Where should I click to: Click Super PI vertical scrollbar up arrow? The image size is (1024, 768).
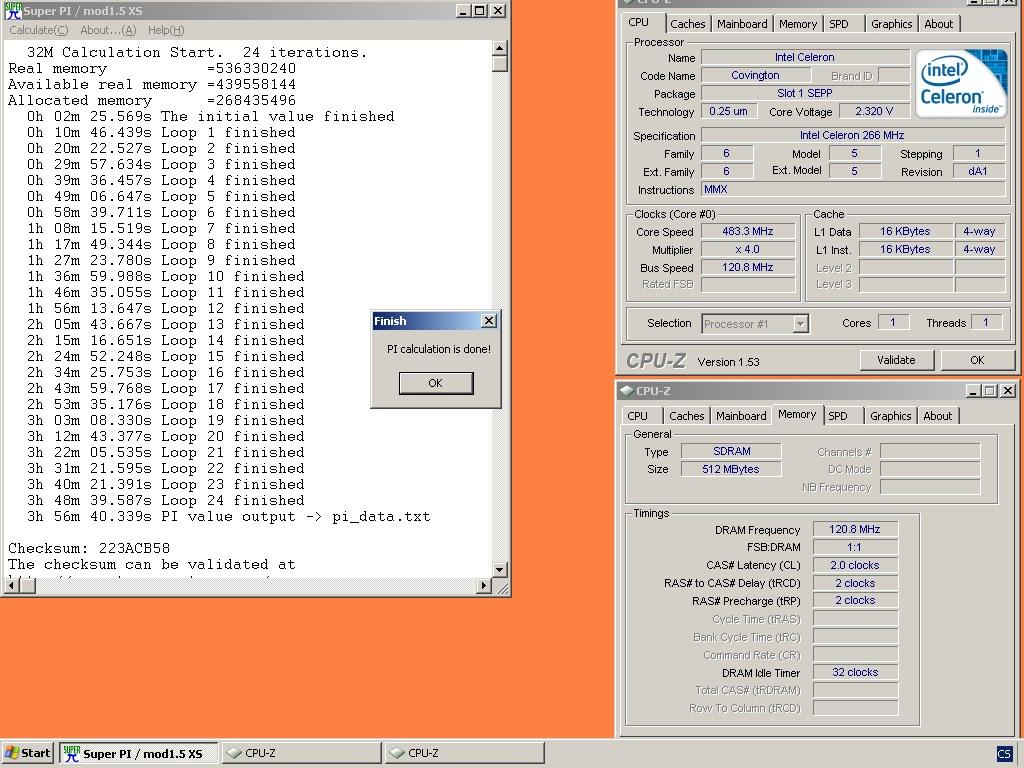[500, 48]
